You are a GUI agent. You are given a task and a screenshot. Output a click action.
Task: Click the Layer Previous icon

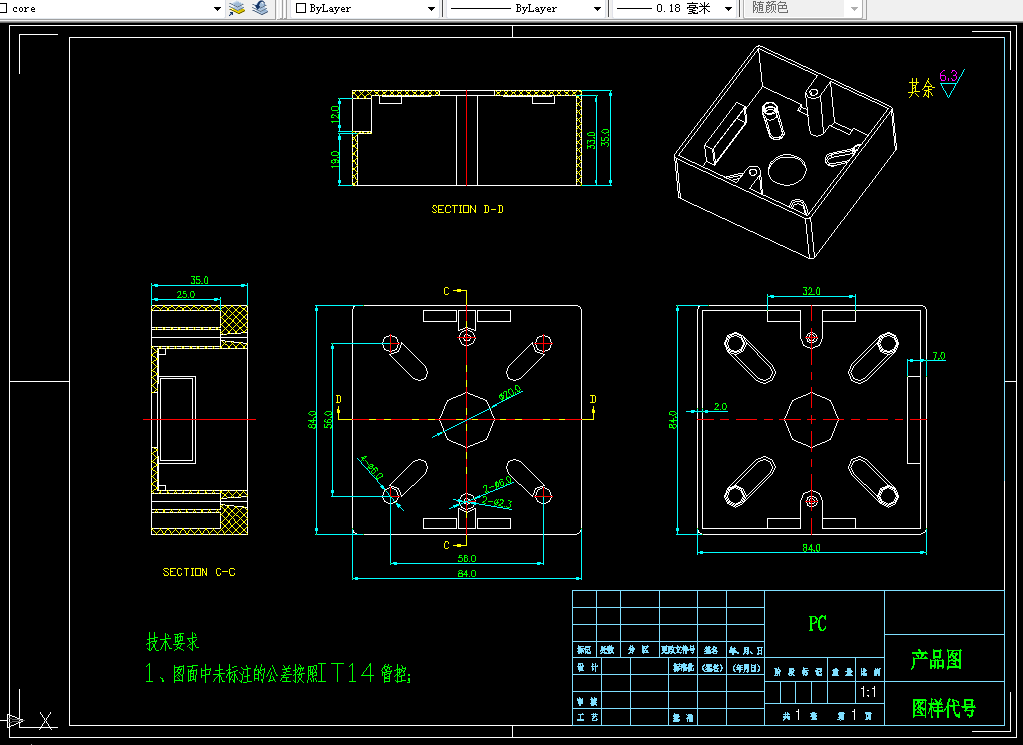pyautogui.click(x=260, y=8)
